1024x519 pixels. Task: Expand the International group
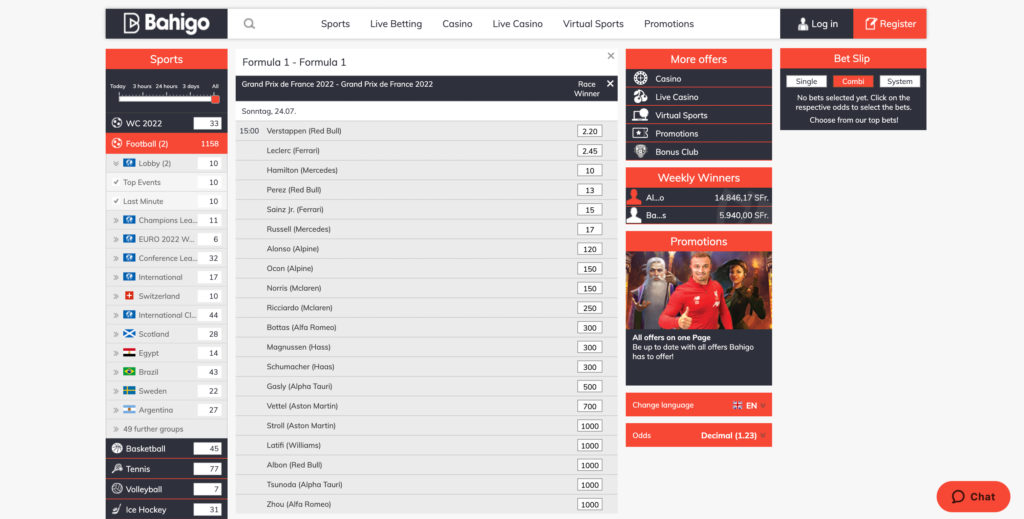tap(116, 277)
